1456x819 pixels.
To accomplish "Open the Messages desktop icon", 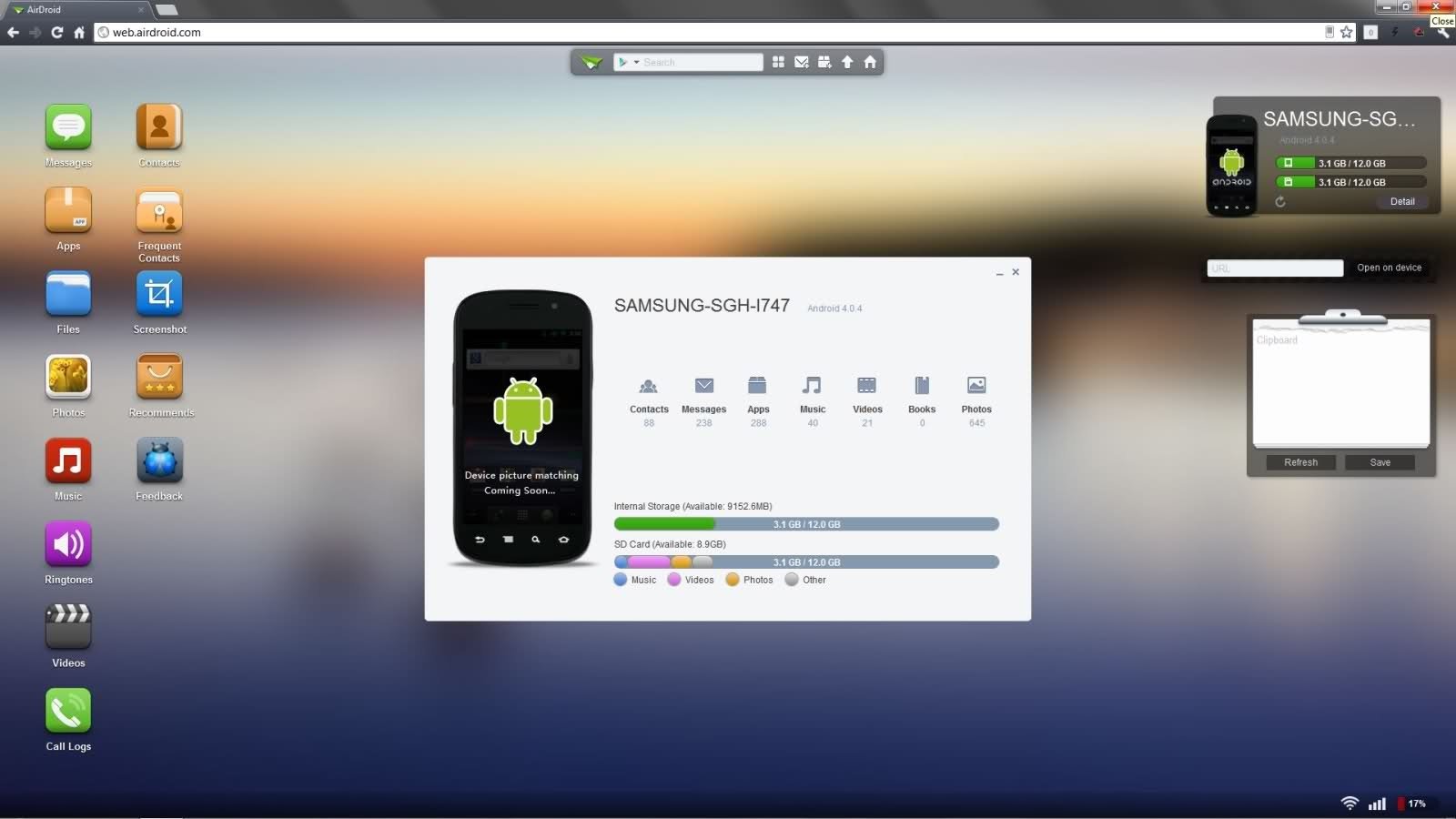I will [x=68, y=127].
